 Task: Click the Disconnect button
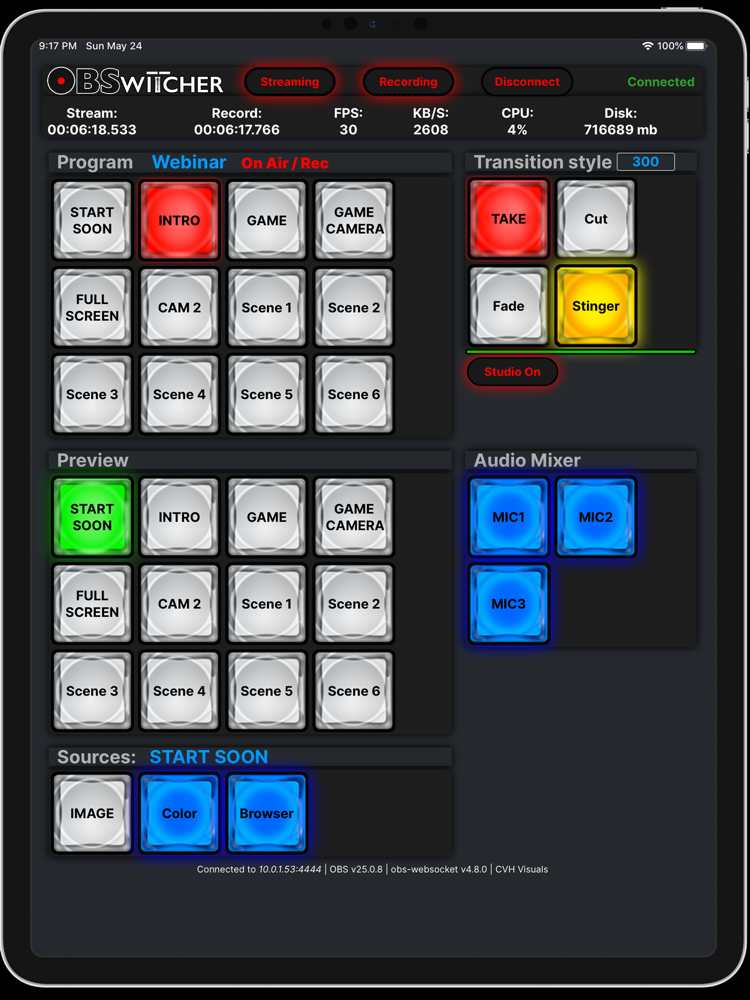pyautogui.click(x=527, y=82)
